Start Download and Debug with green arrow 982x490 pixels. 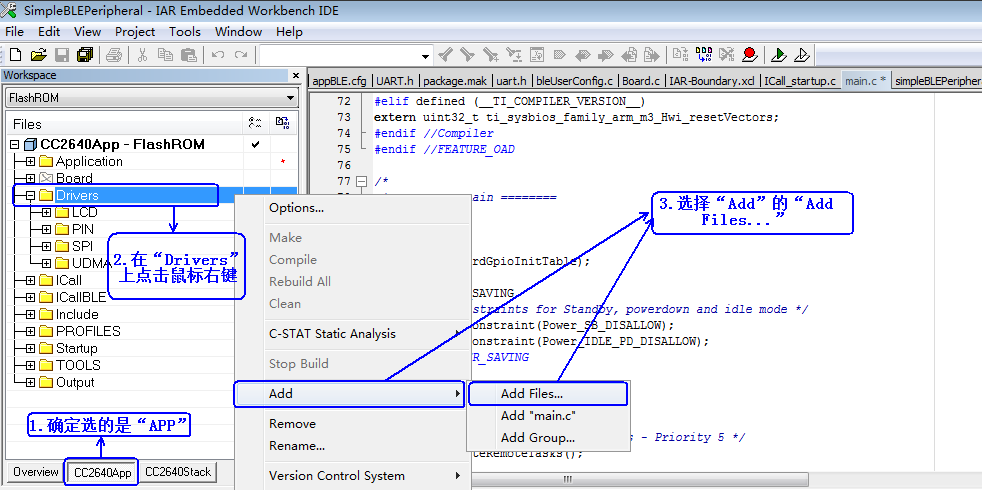(x=778, y=55)
